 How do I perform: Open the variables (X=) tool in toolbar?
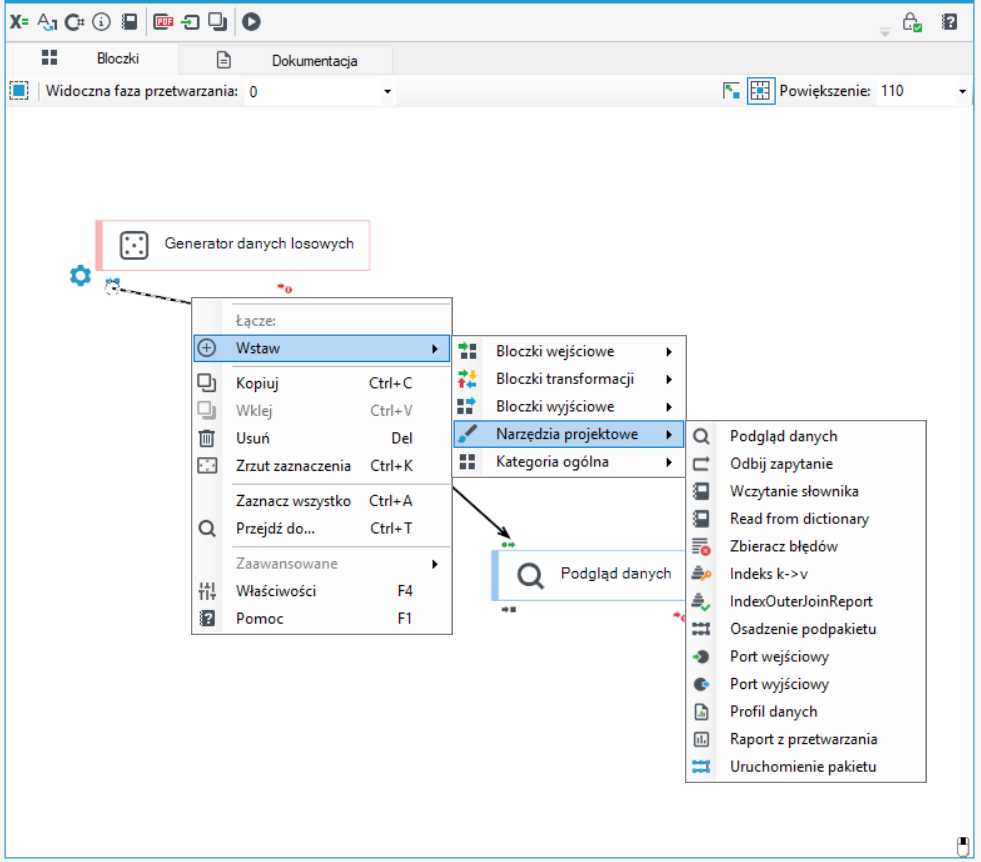coord(19,22)
